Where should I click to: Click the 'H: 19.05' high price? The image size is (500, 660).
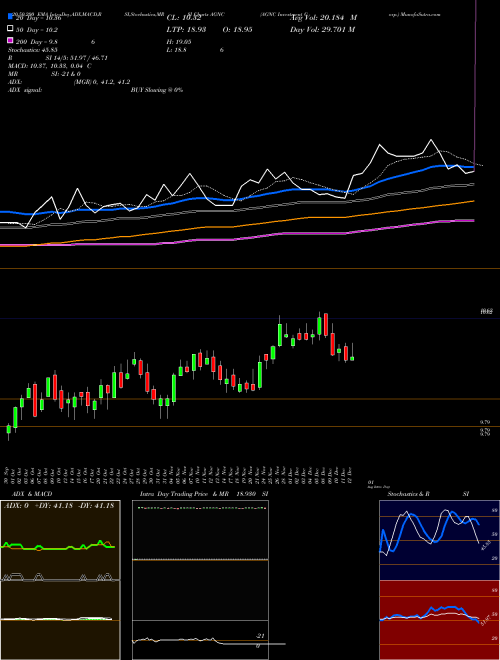click(179, 42)
